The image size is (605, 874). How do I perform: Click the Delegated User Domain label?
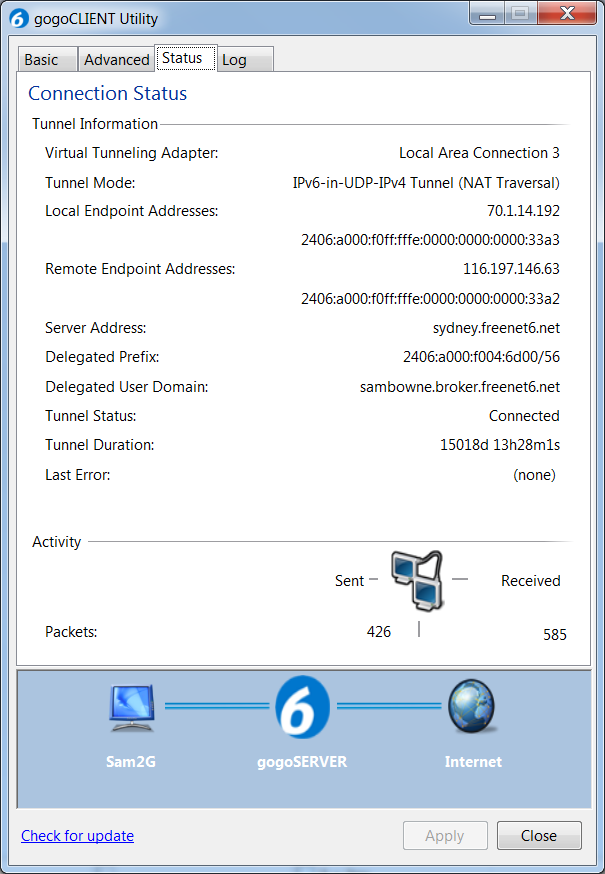(x=127, y=386)
